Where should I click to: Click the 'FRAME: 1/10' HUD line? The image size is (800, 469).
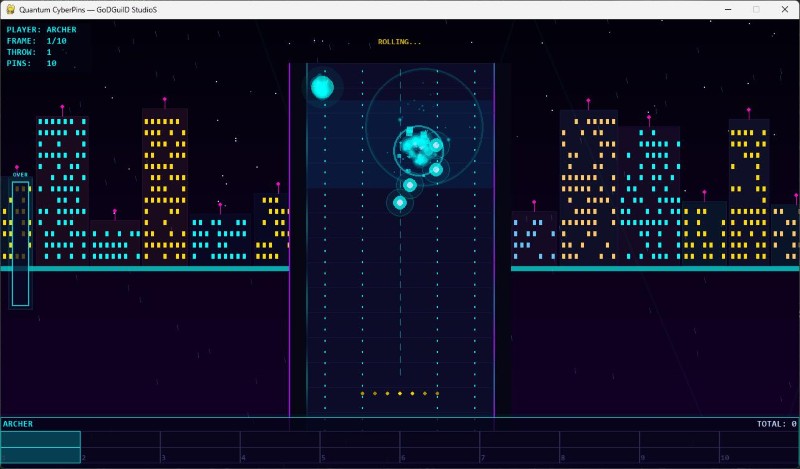36,41
